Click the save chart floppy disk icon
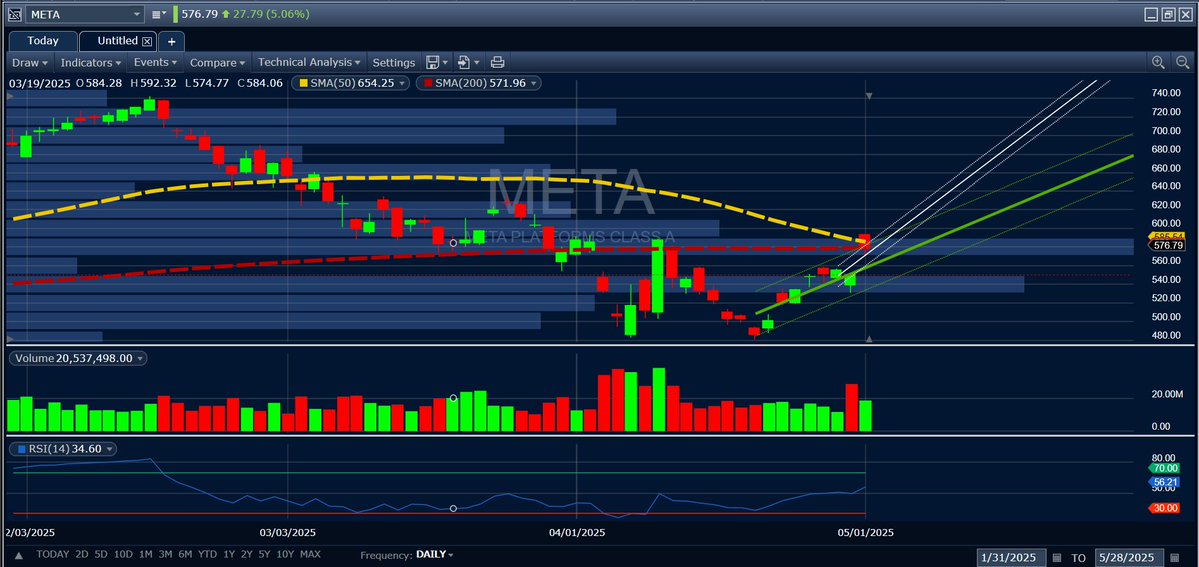Screen dimensions: 1199x567 432,63
